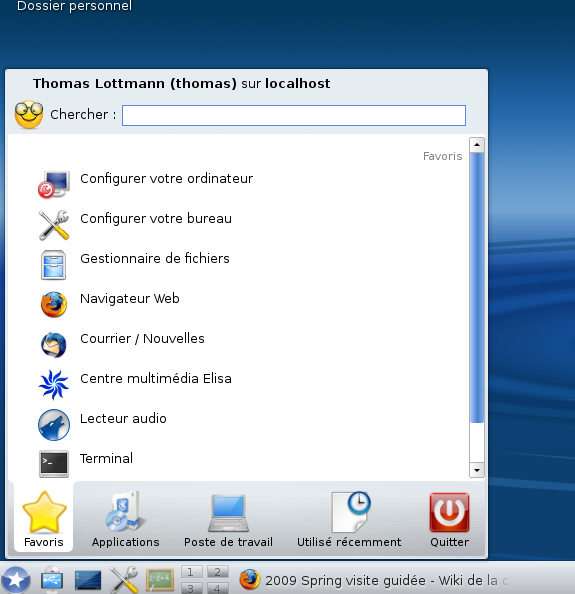Click the smiley user avatar icon

pyautogui.click(x=29, y=114)
